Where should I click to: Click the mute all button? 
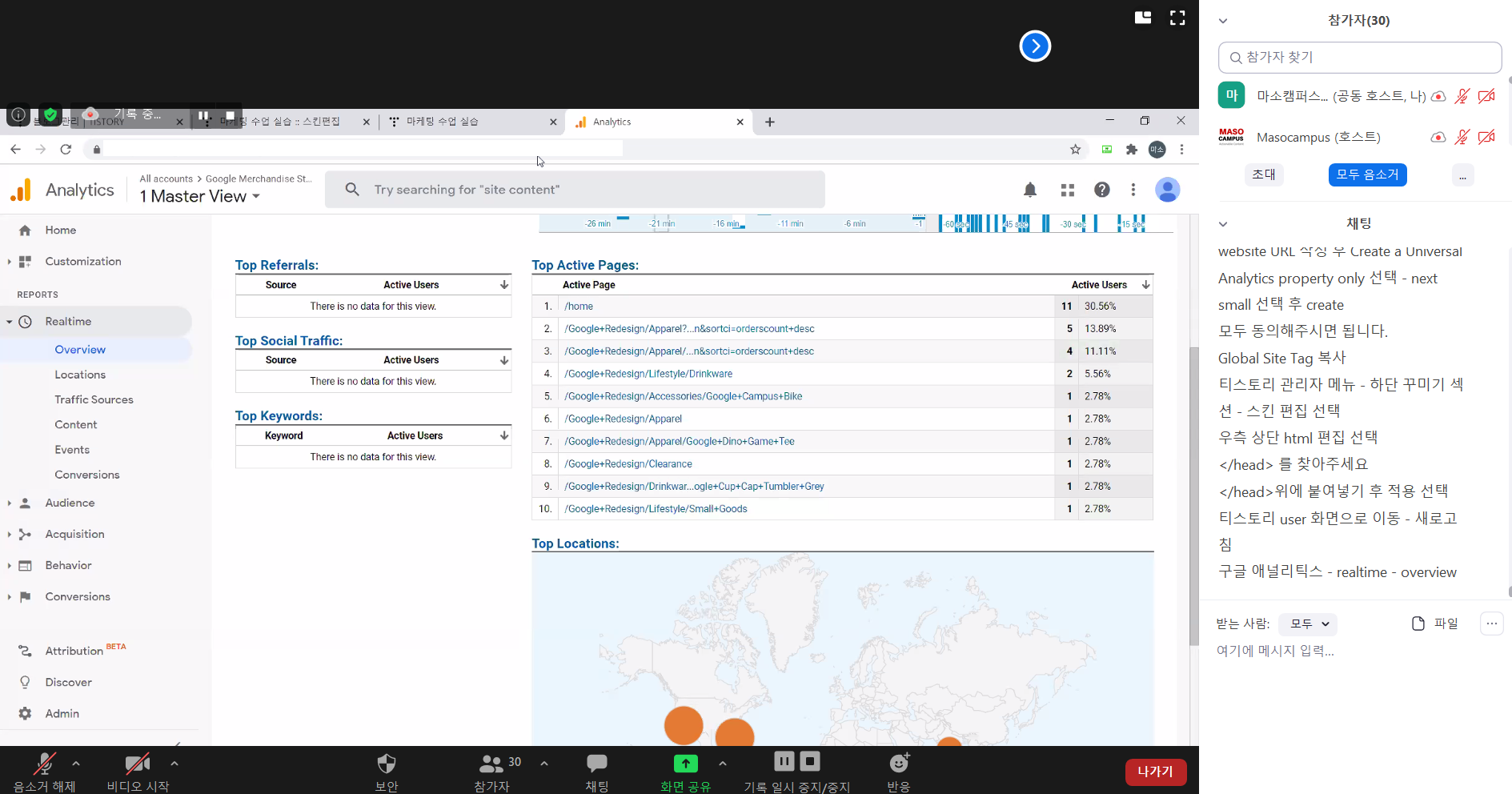1367,174
